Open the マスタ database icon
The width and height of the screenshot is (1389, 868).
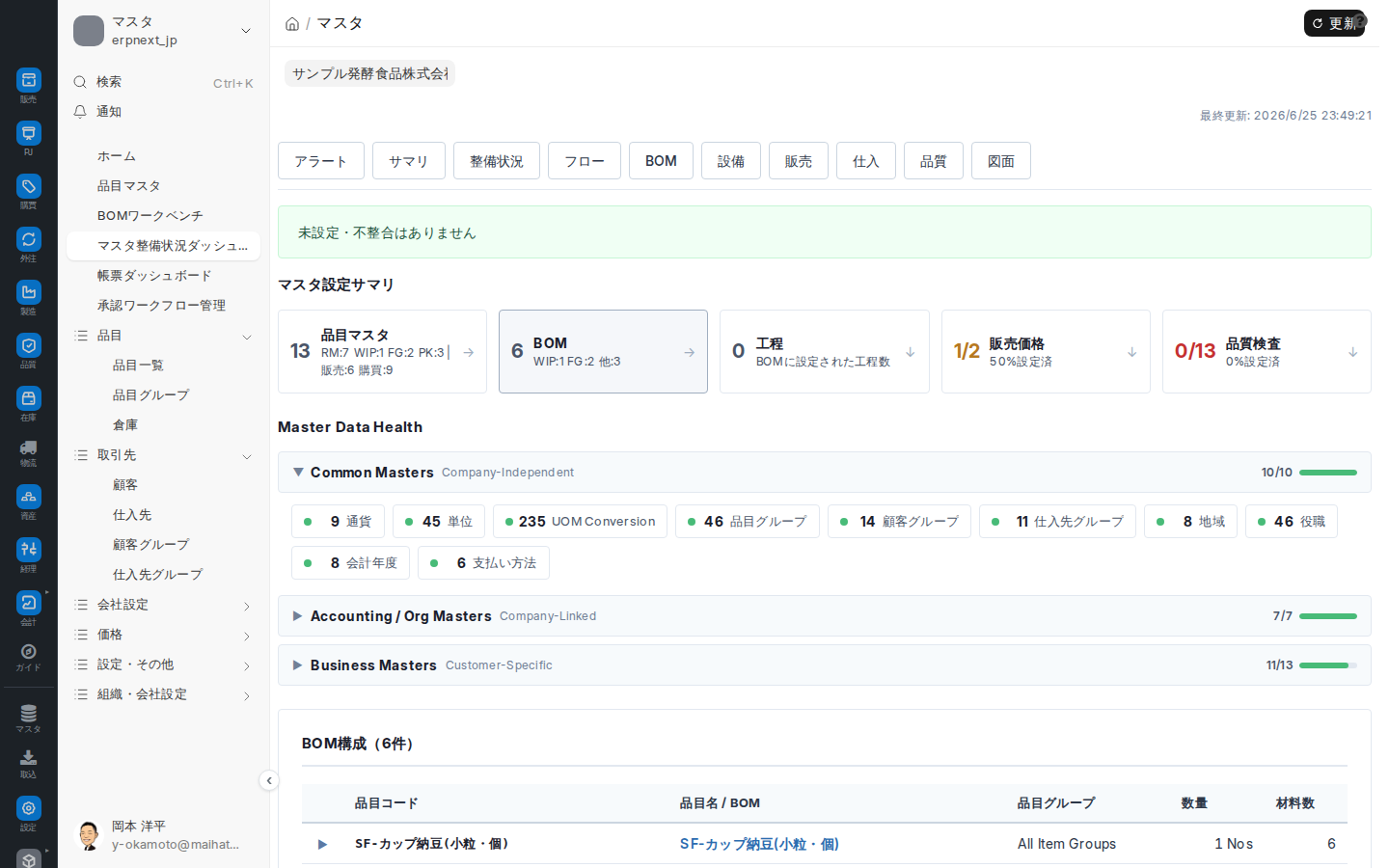[29, 714]
